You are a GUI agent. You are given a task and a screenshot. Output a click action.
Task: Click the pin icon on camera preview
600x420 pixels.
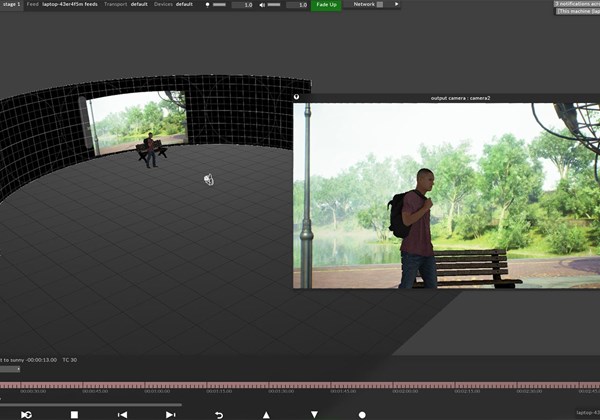click(x=297, y=97)
